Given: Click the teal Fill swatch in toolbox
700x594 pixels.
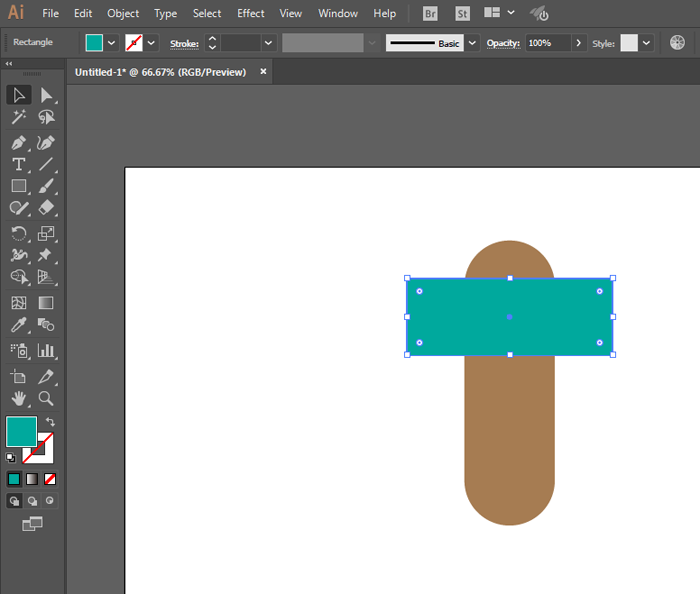Looking at the screenshot, I should point(21,432).
